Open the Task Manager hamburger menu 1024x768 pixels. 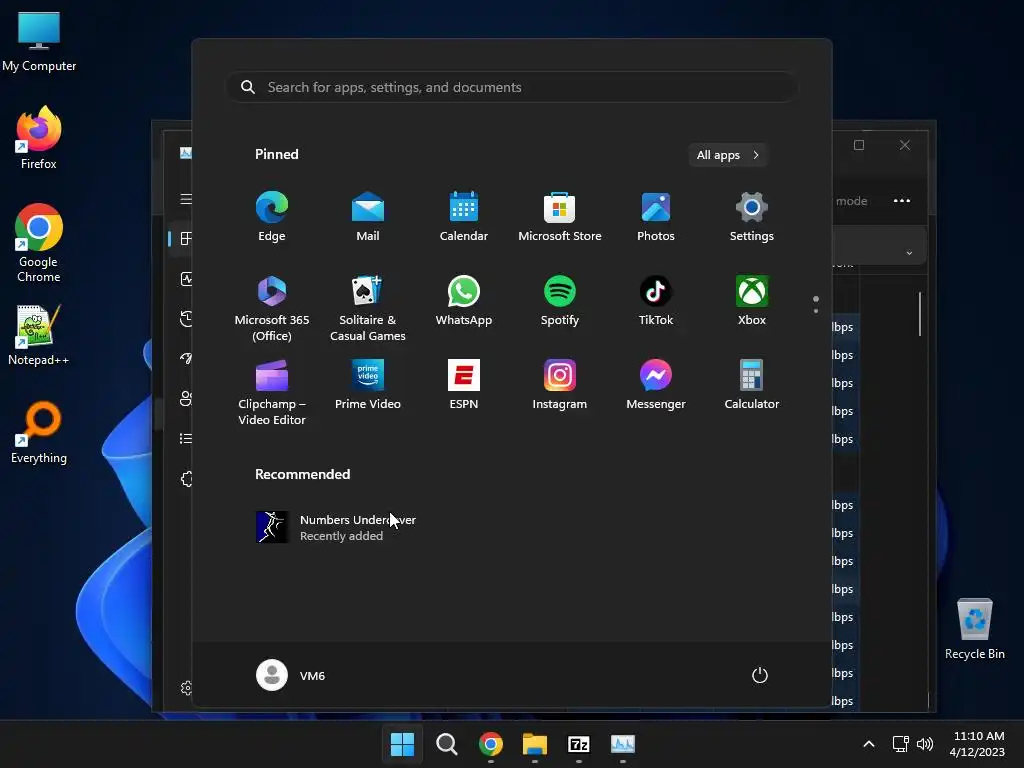[x=186, y=199]
